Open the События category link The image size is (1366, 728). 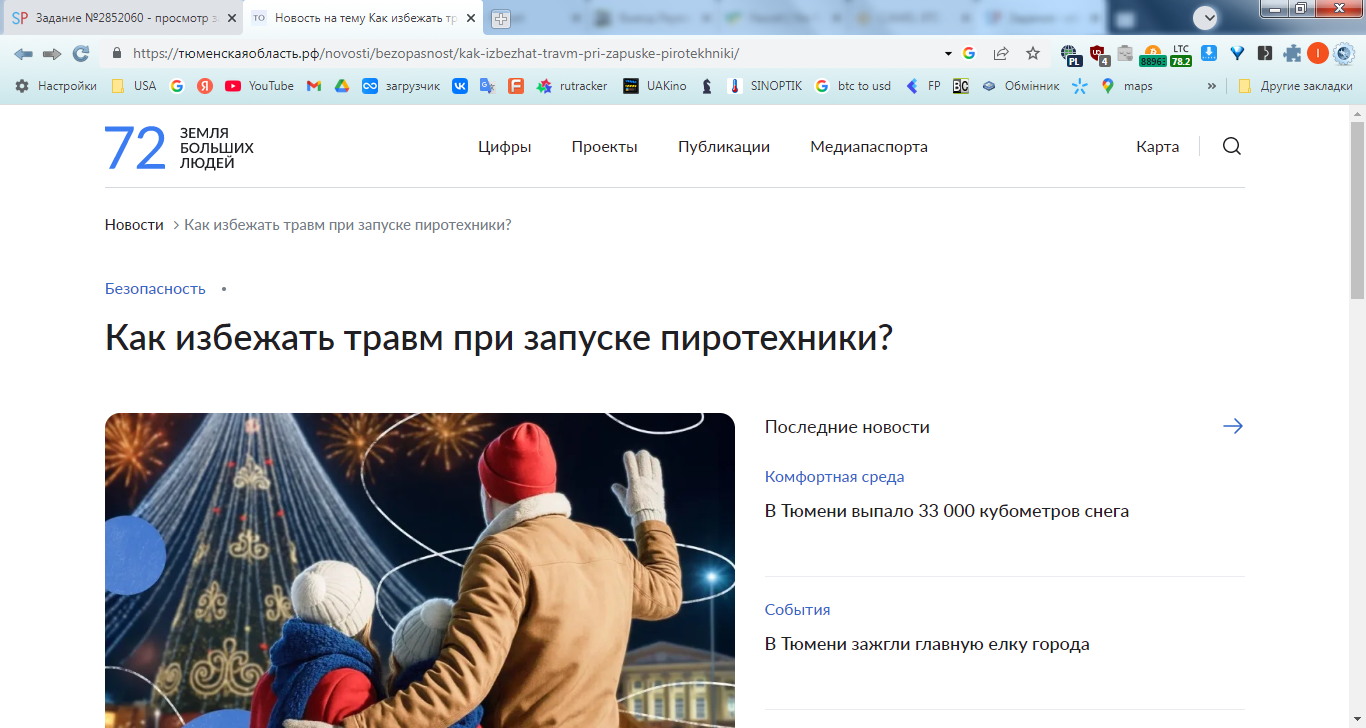(x=798, y=610)
